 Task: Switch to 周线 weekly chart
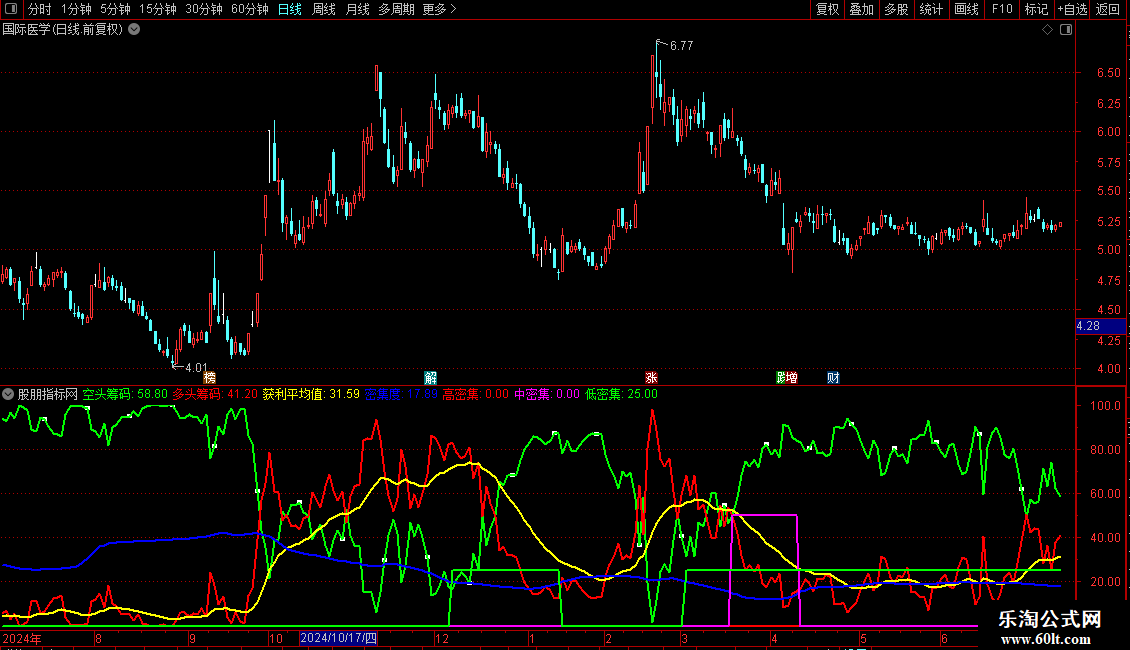(x=324, y=9)
